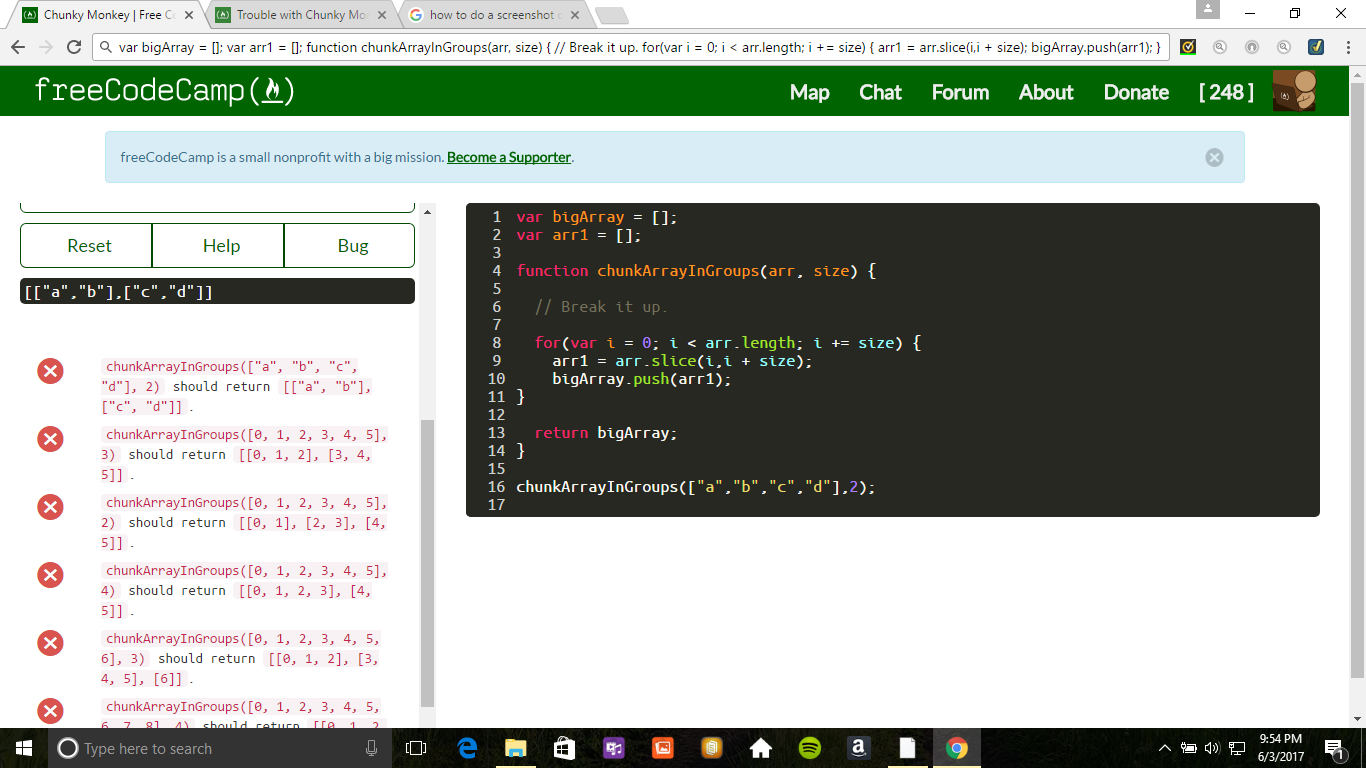Click the Bug button
The height and width of the screenshot is (768, 1366).
352,246
